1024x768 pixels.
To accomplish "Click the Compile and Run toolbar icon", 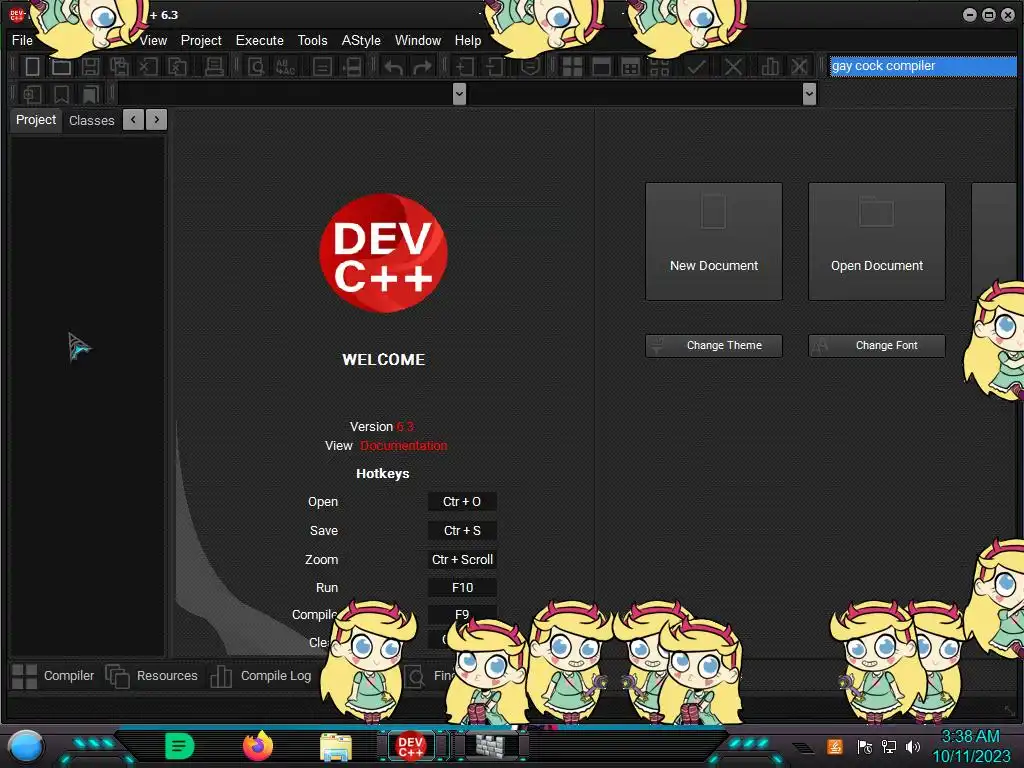I will point(630,66).
